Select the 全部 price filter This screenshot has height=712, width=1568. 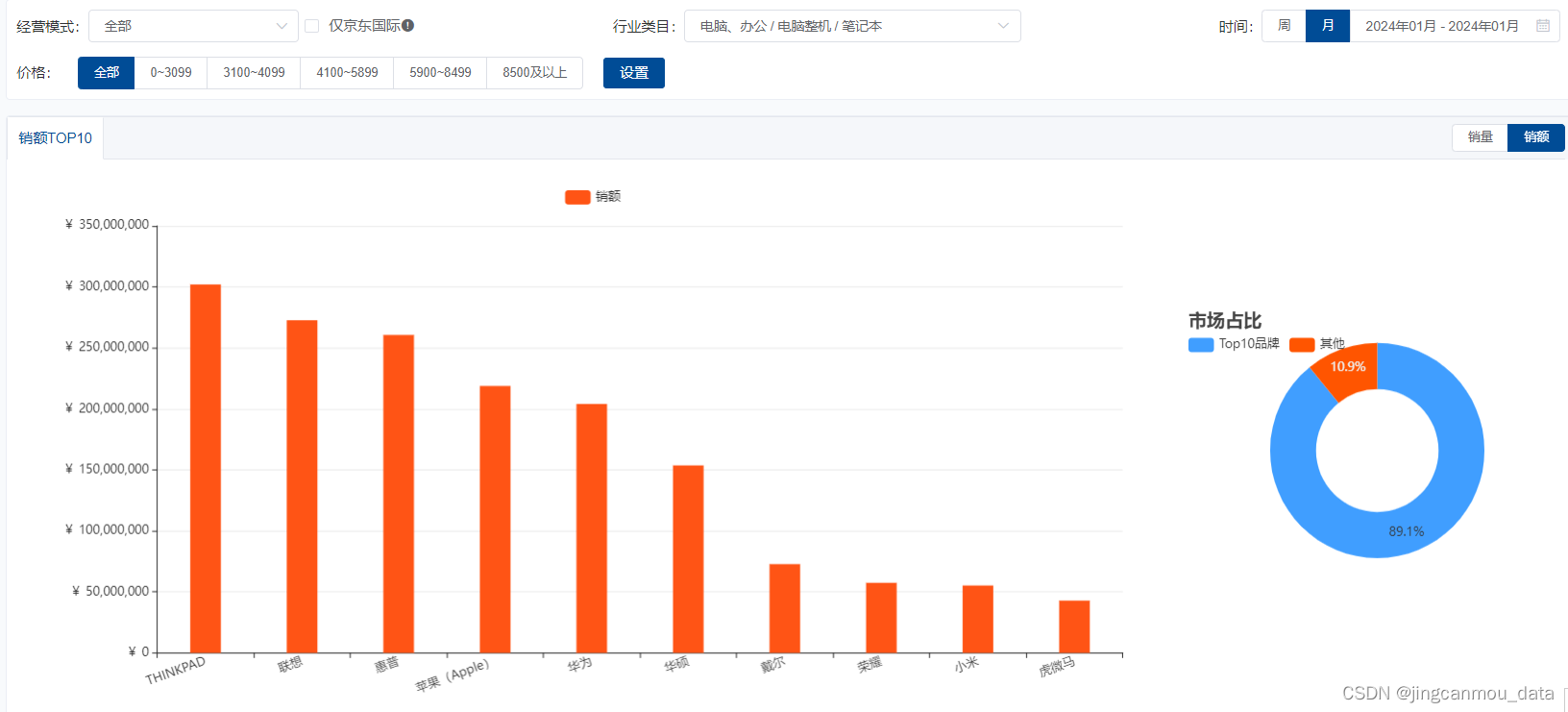coord(107,73)
